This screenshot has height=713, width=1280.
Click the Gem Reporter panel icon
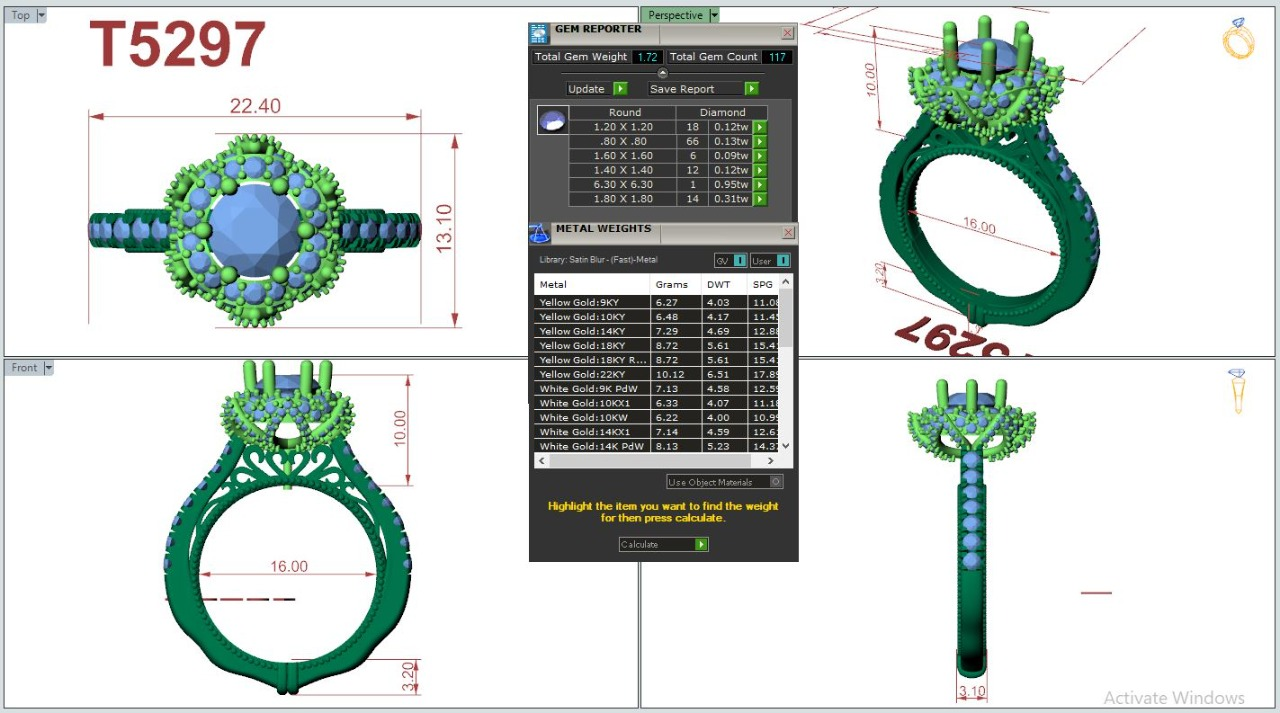539,33
